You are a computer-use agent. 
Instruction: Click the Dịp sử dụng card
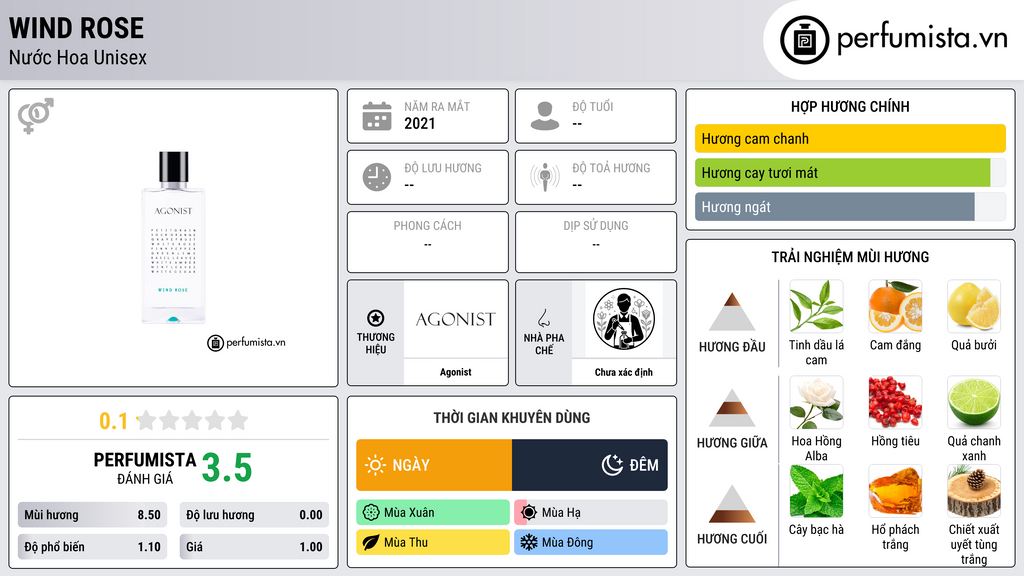point(596,242)
